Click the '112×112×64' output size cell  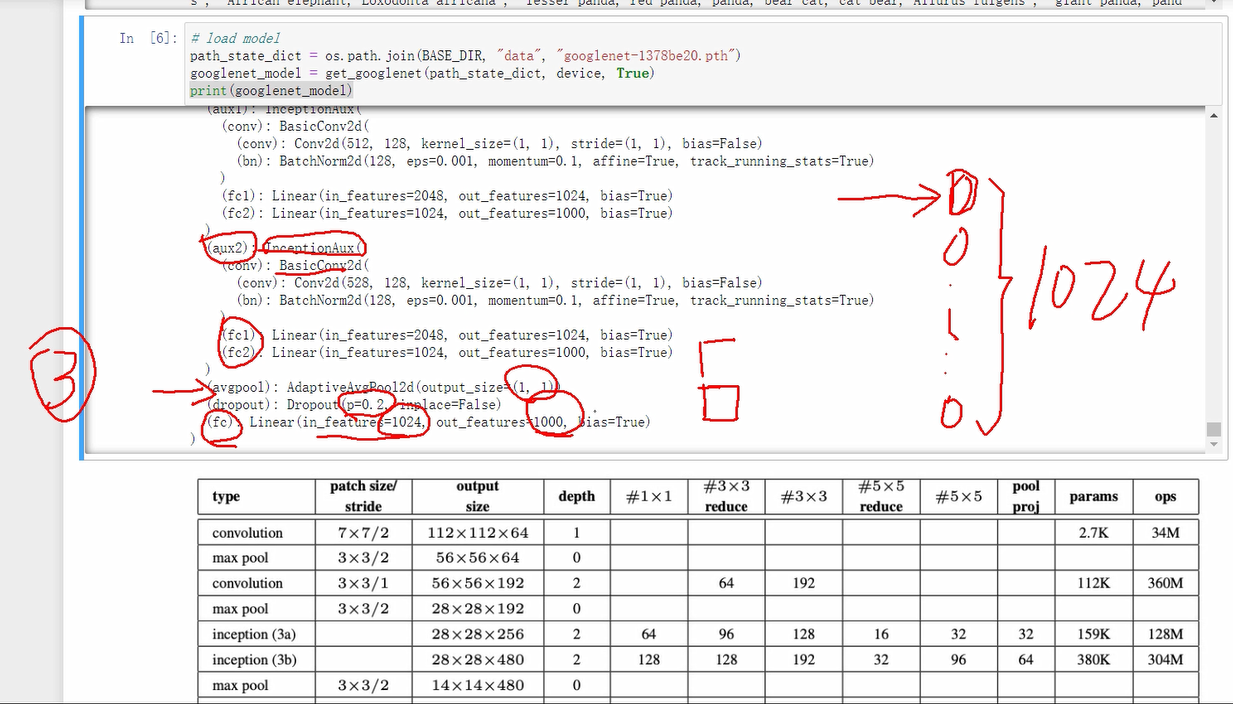(477, 533)
